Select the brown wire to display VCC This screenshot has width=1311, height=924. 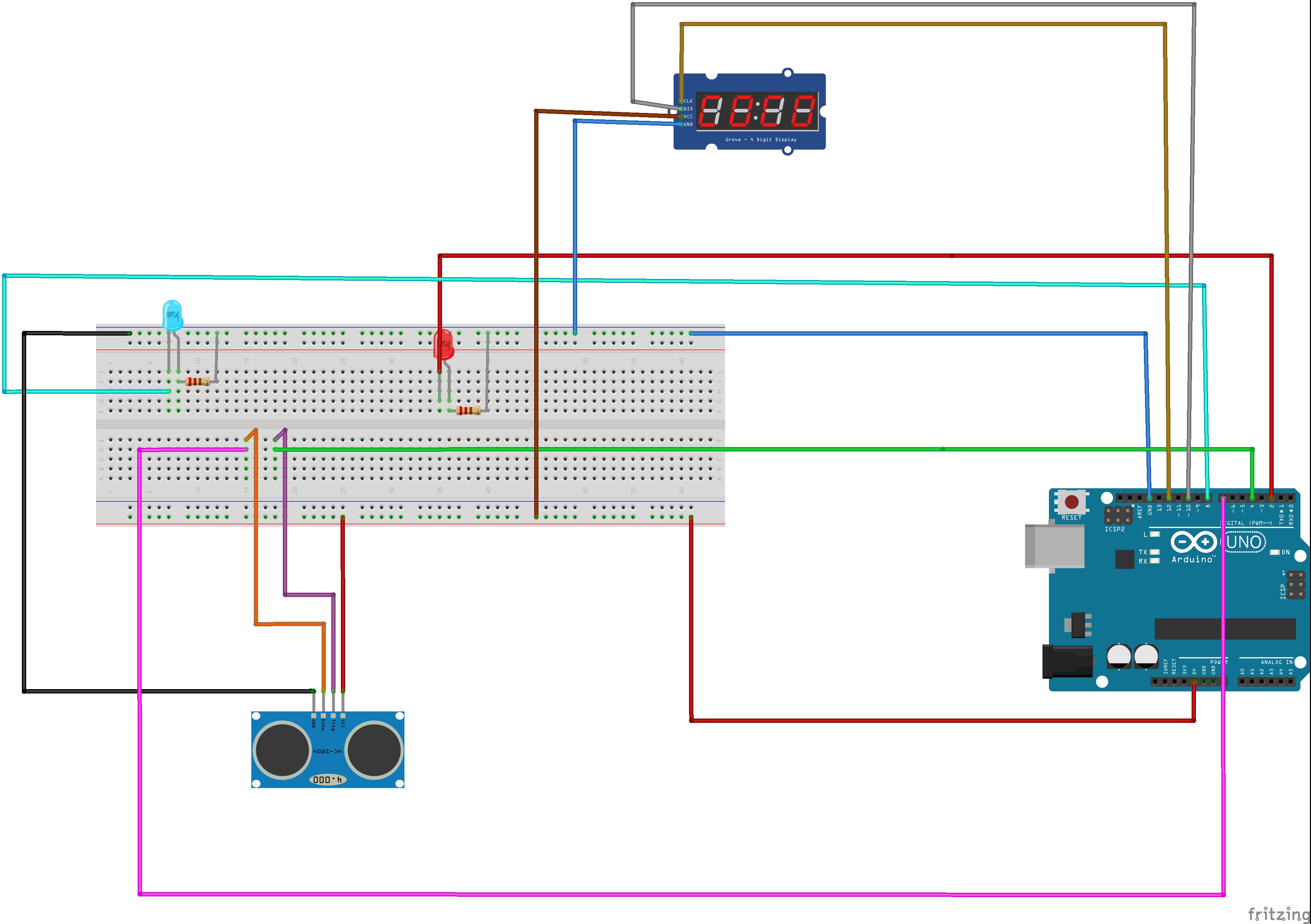536,314
